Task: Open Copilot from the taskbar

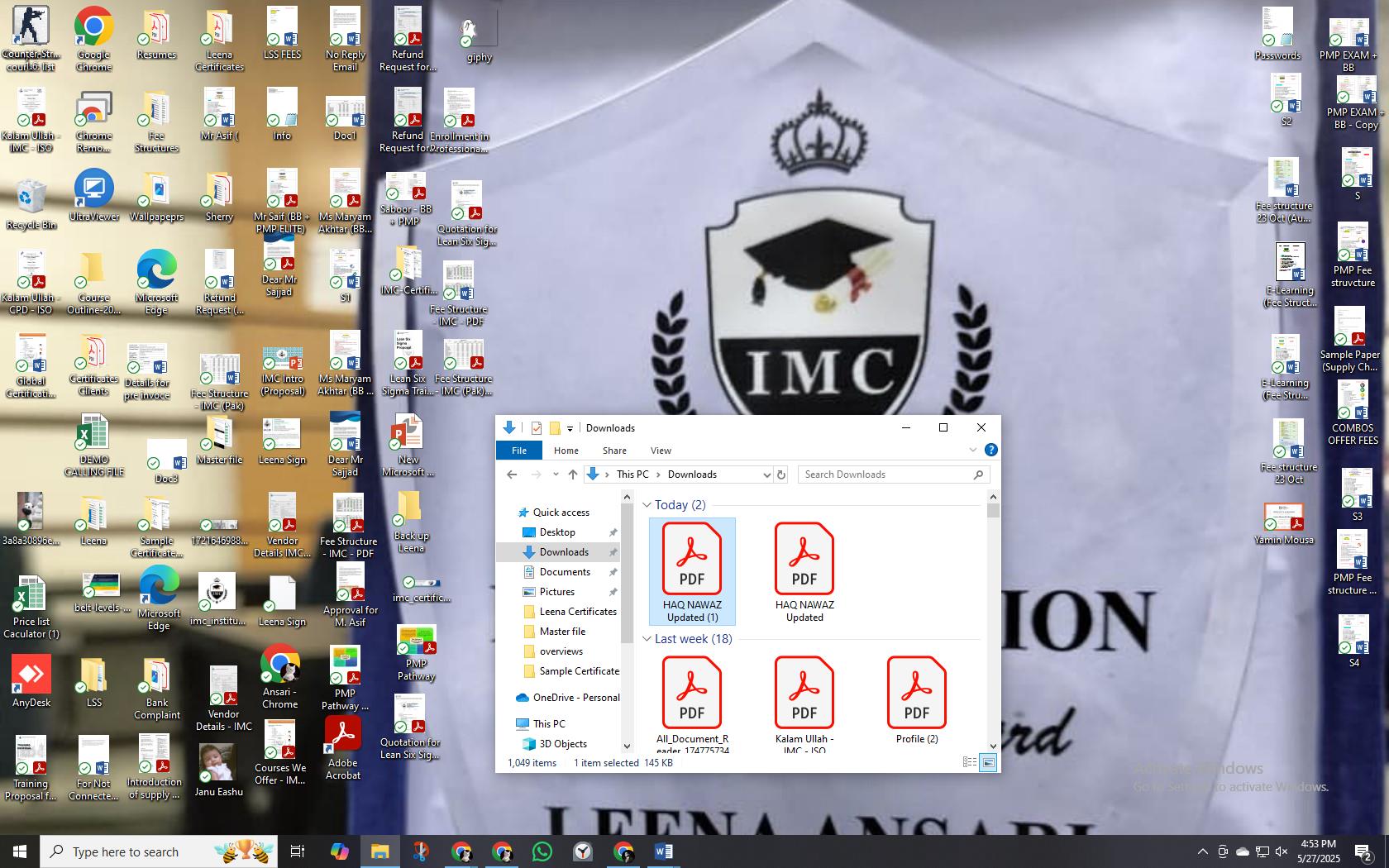Action: click(x=339, y=851)
